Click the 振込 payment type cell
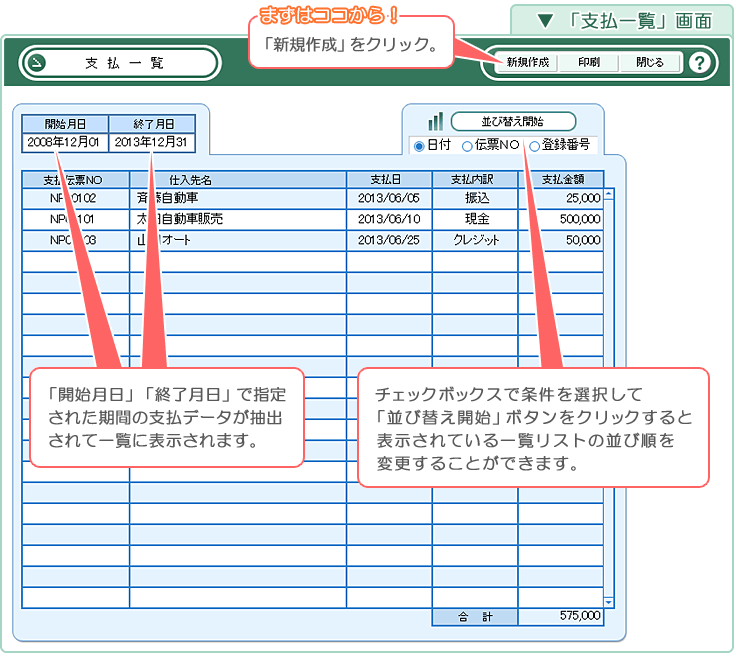The image size is (735, 653). pyautogui.click(x=475, y=198)
